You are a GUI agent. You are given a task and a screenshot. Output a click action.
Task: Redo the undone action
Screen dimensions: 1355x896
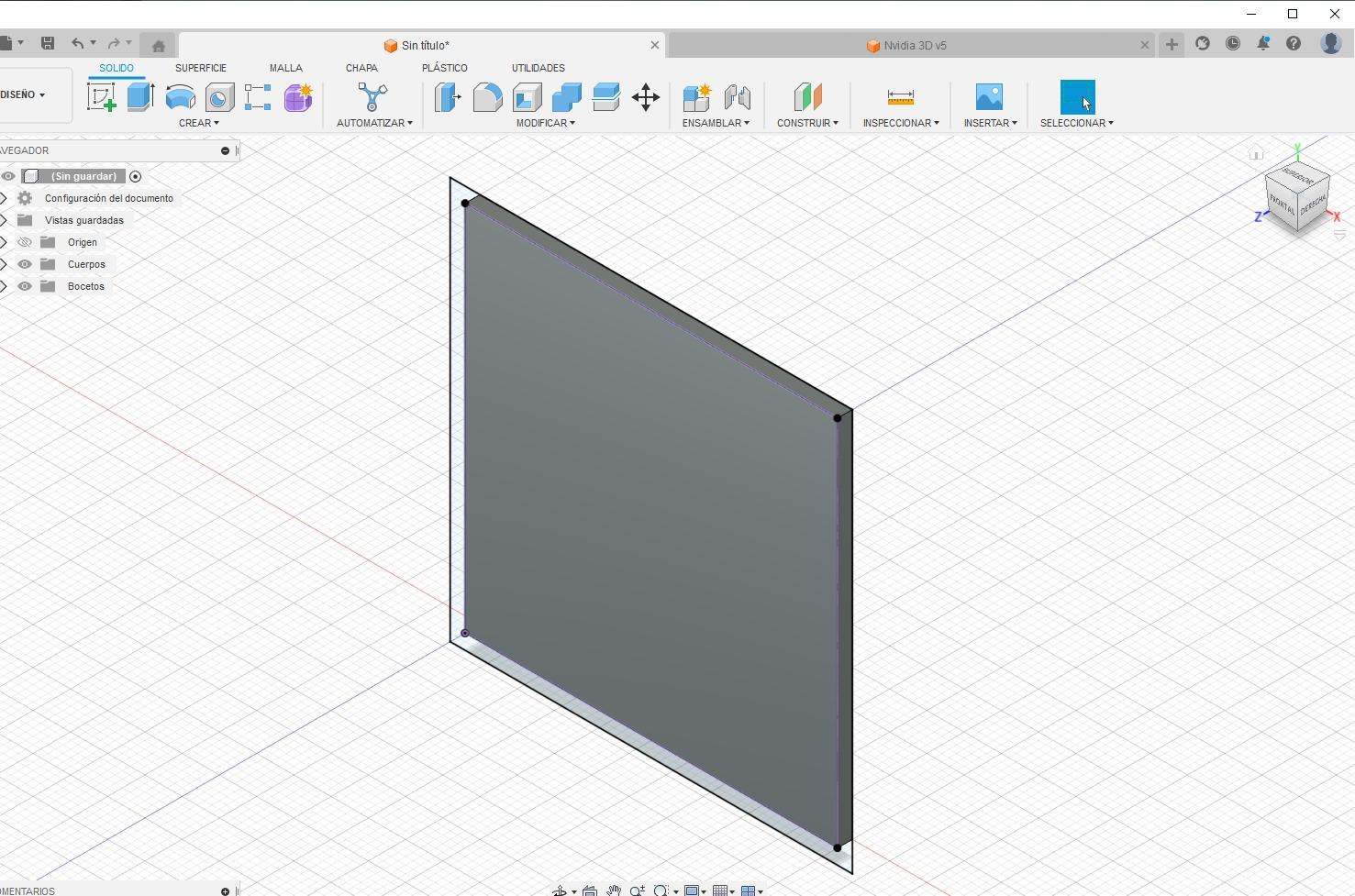[115, 43]
